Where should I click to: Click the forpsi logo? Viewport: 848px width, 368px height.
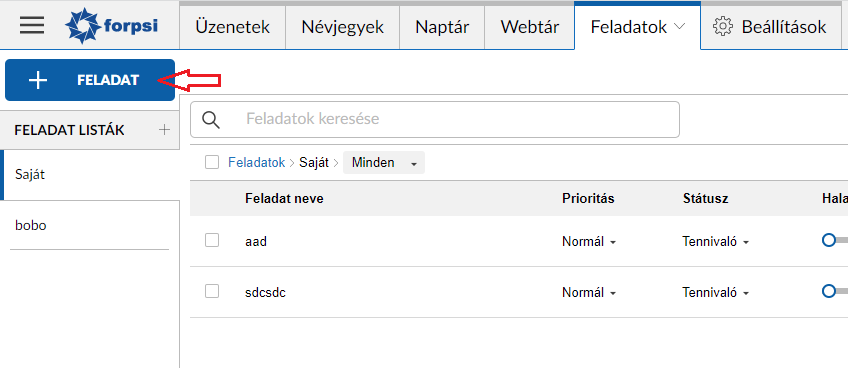[111, 25]
